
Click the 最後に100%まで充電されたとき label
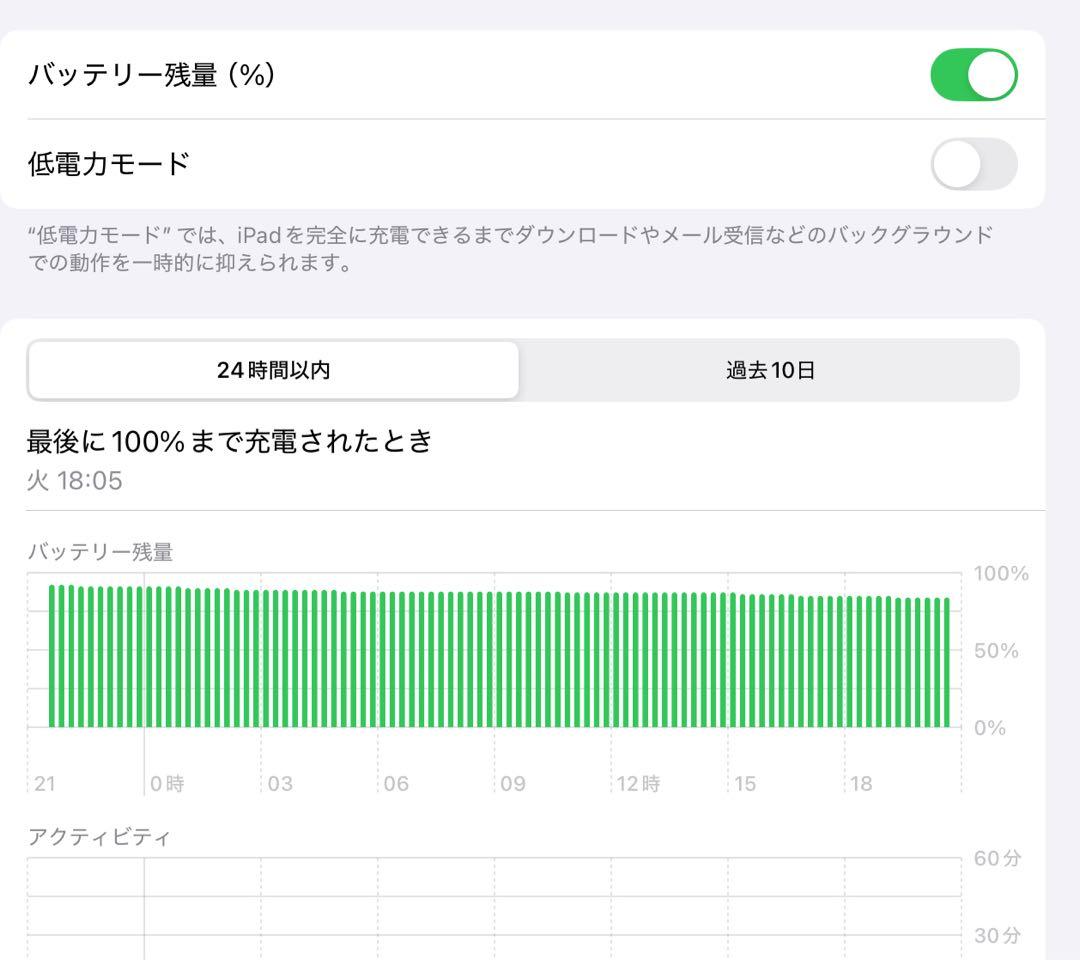229,441
